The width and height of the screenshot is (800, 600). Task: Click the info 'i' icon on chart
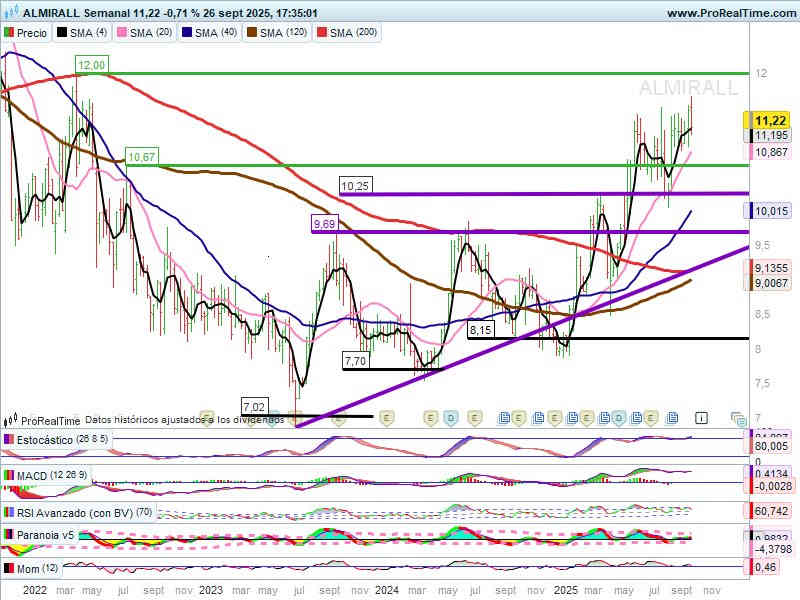(x=702, y=418)
